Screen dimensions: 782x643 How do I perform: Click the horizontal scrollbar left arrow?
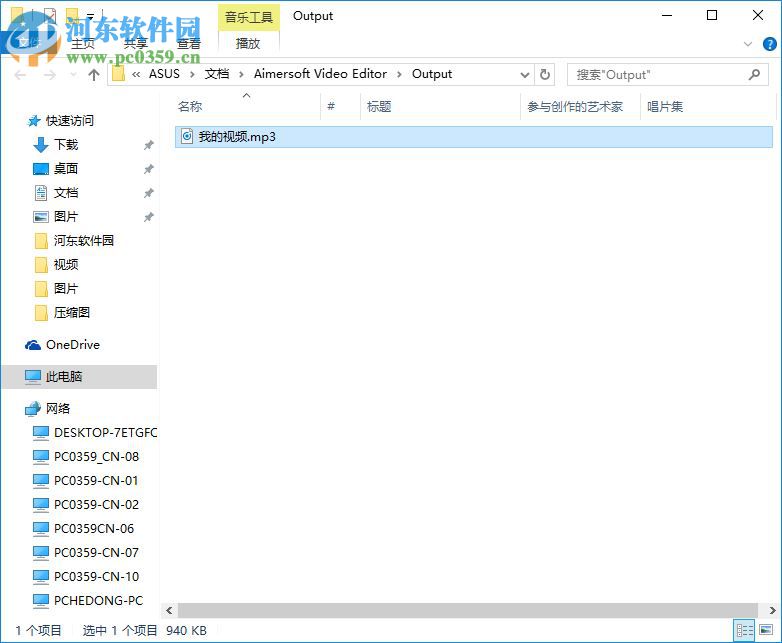coord(169,610)
